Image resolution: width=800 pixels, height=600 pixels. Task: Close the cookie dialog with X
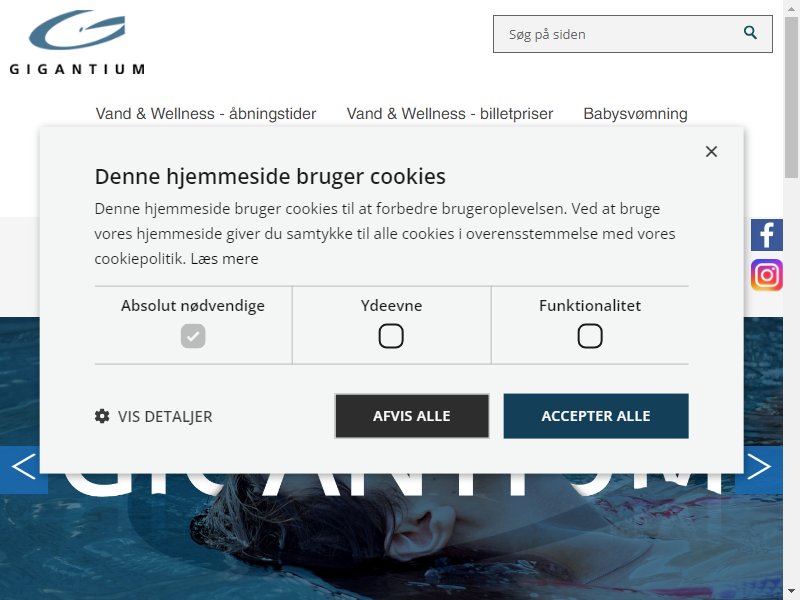tap(711, 152)
